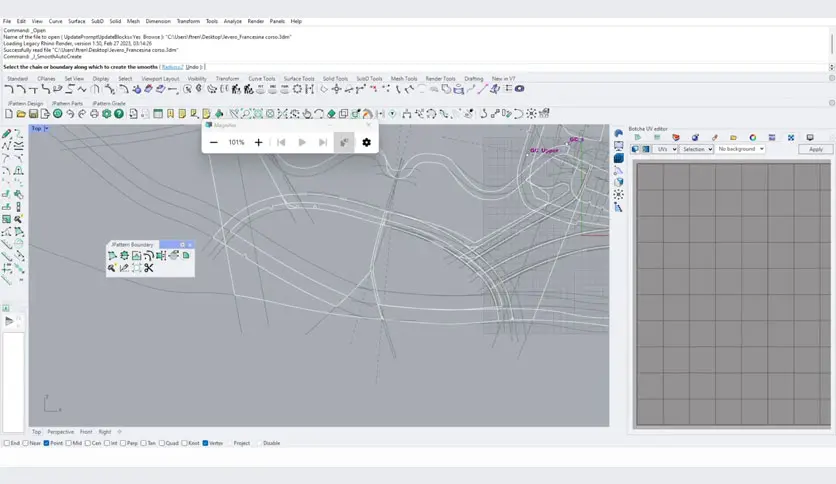Screen dimensions: 836x484
Task: Enable the Mid osnap checkbox
Action: [x=69, y=443]
